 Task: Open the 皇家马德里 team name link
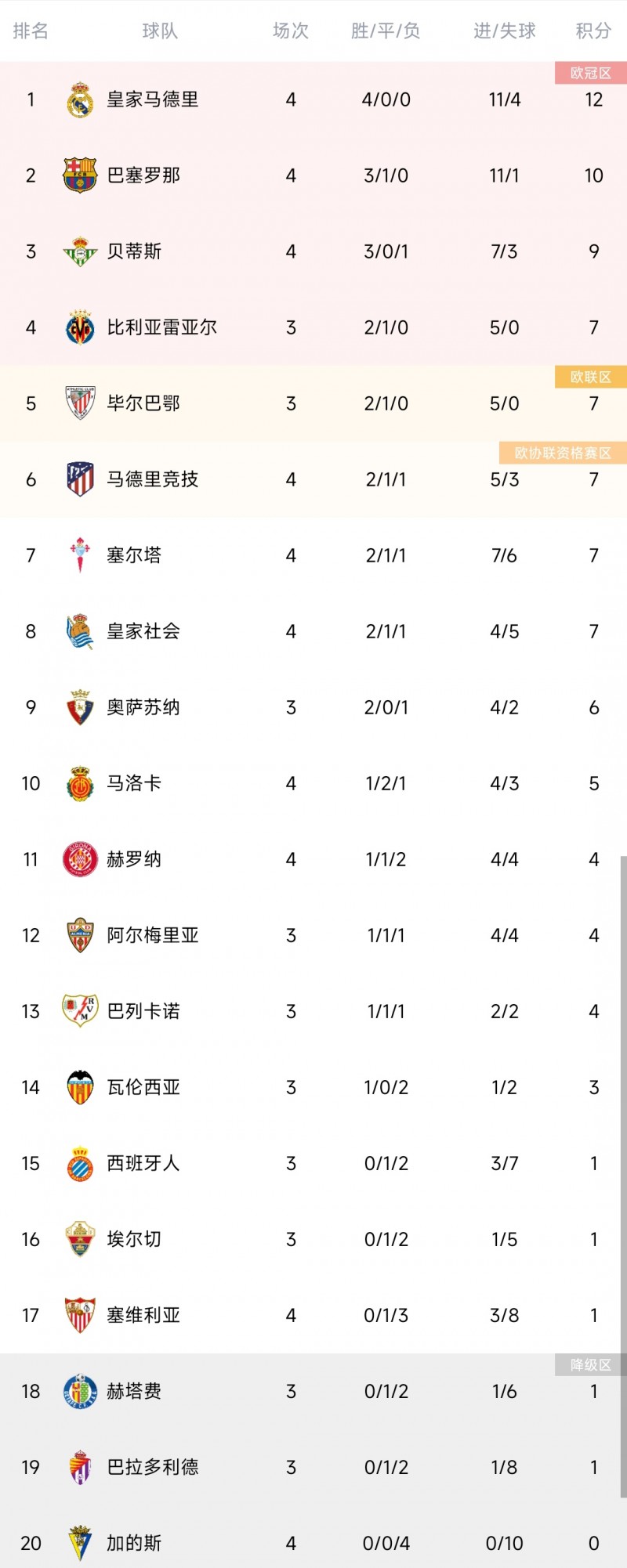(153, 99)
